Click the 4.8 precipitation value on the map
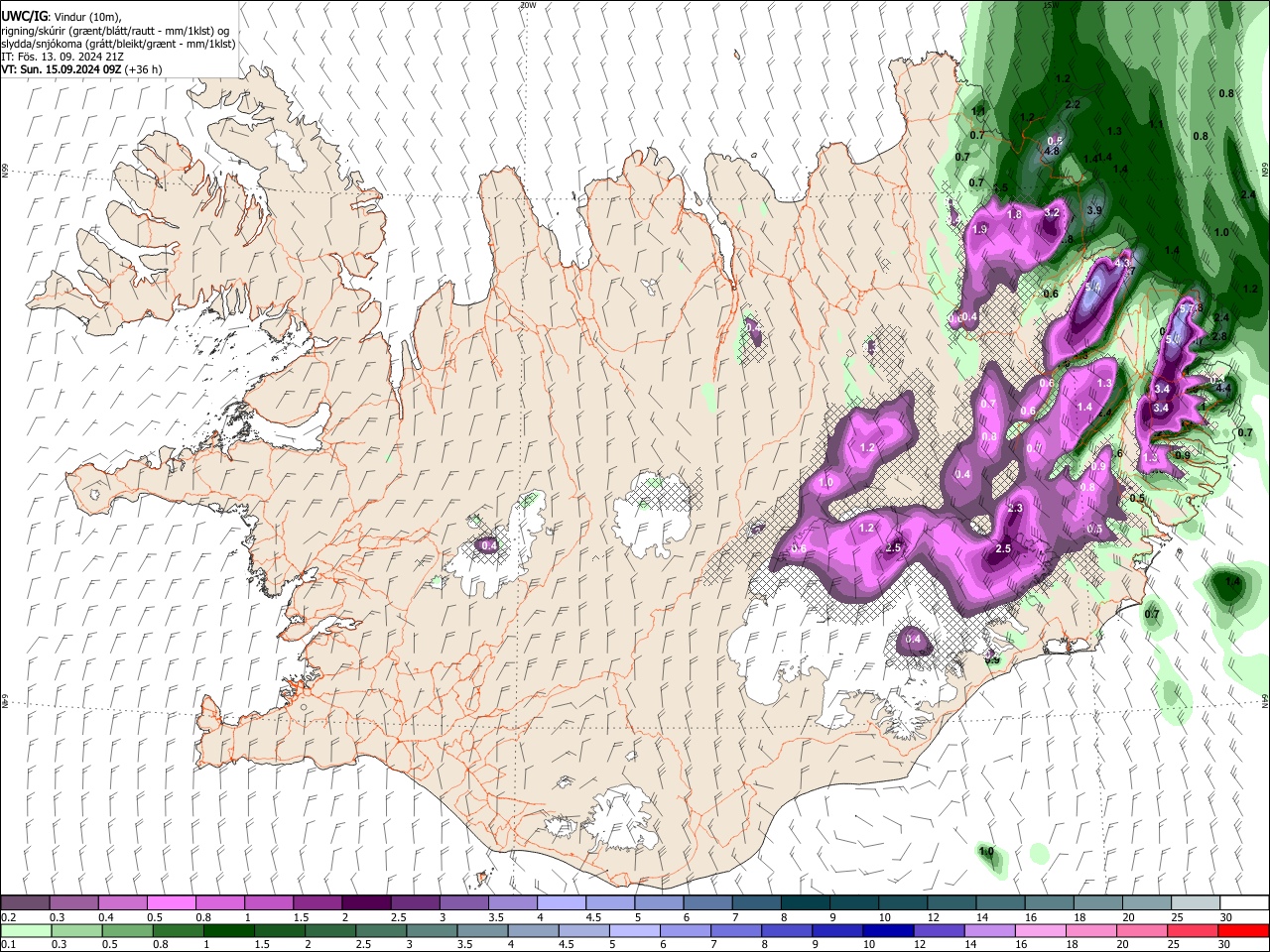 coord(1052,151)
